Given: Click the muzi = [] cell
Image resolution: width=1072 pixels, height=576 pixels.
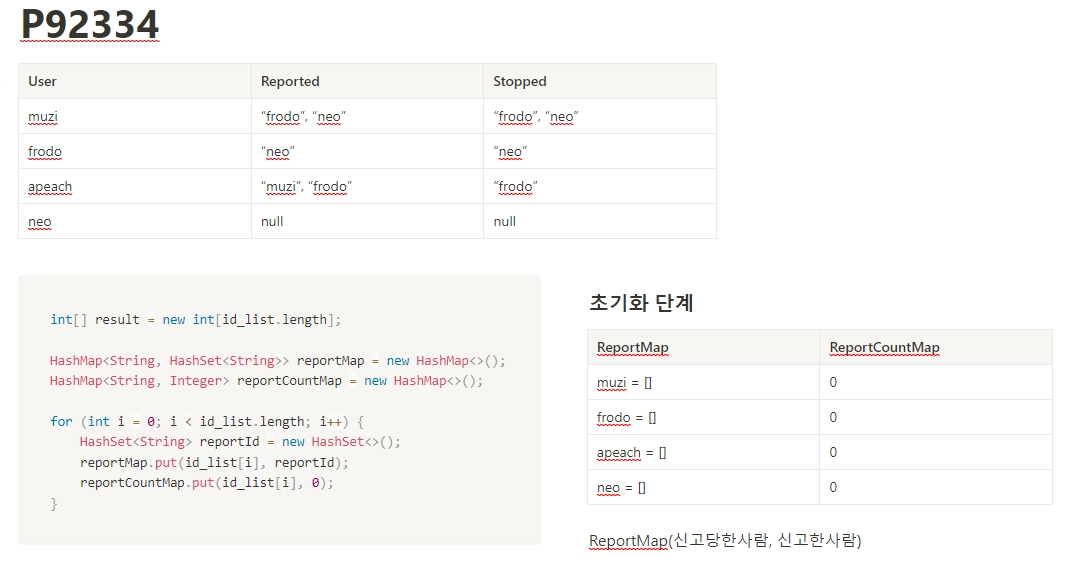Looking at the screenshot, I should [624, 382].
